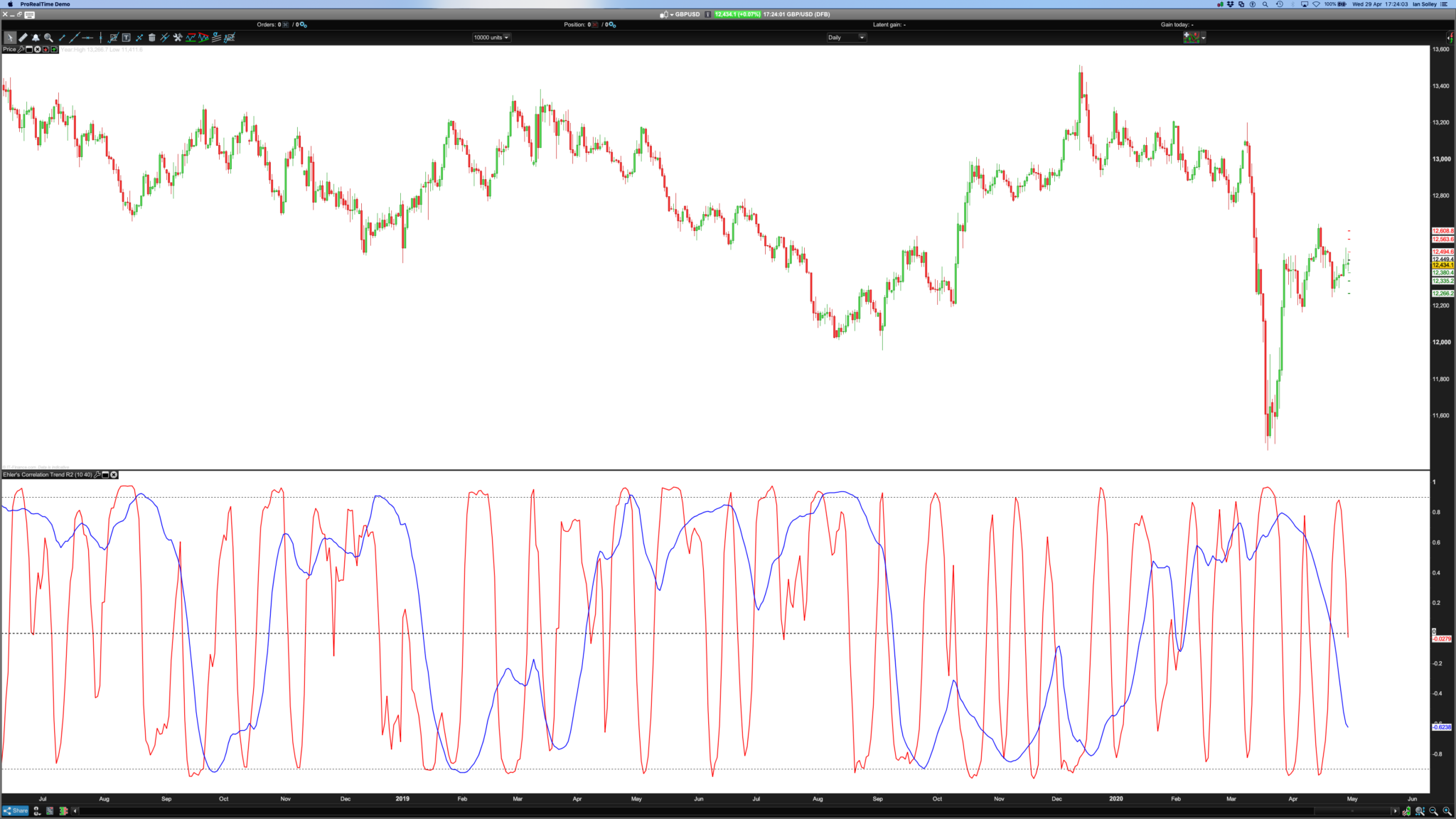This screenshot has height=819, width=1456.
Task: Toggle the on-screen keyboard icon
Action: coord(29,14)
